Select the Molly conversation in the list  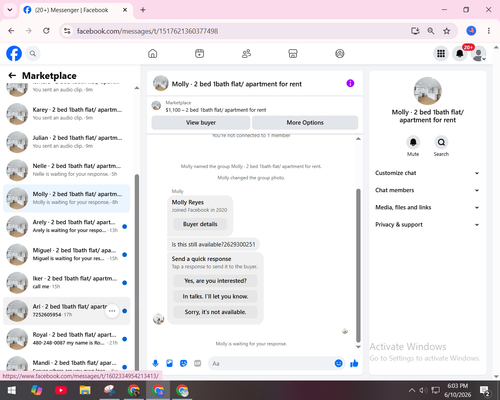tap(67, 198)
